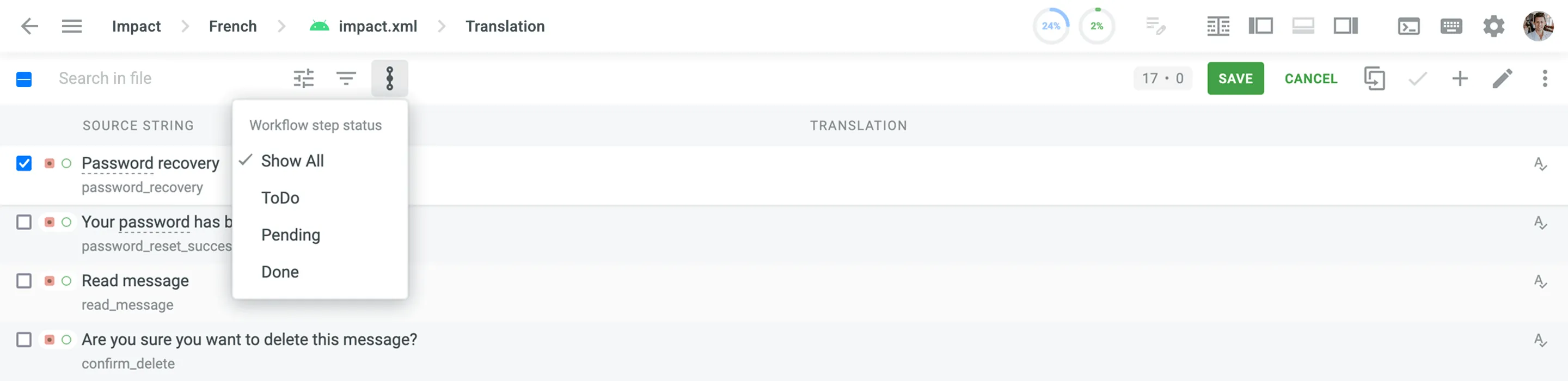This screenshot has height=381, width=1568.
Task: Open the sorting filter dropdown
Action: 346,78
